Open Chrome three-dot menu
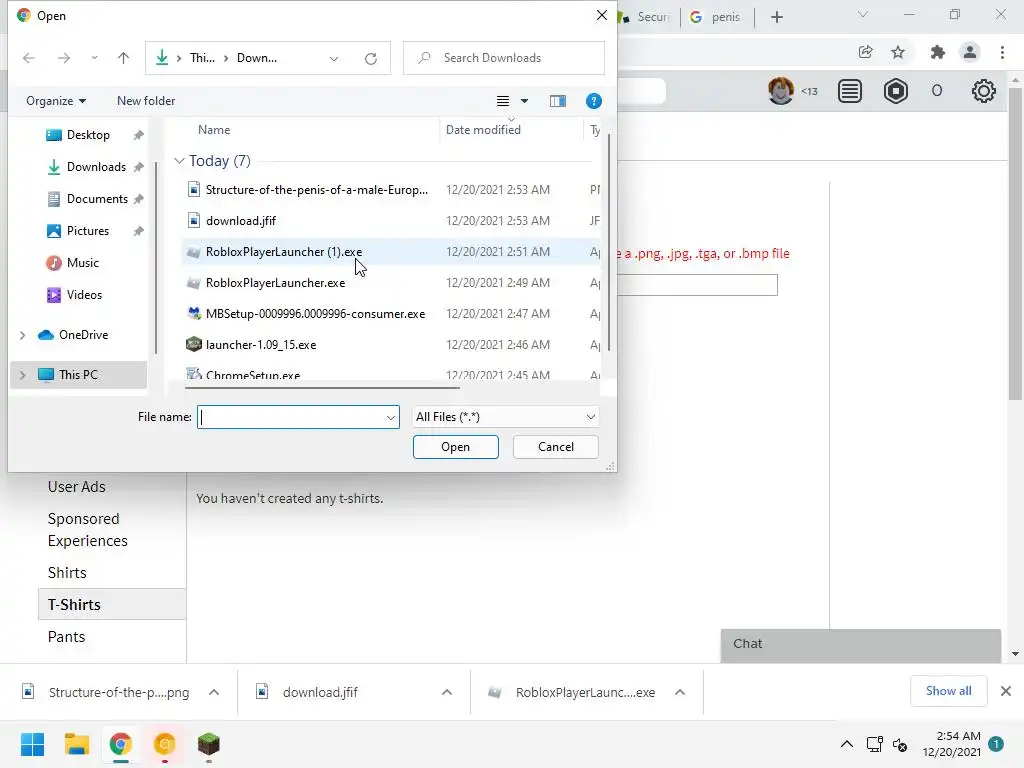This screenshot has height=768, width=1024. click(1002, 52)
